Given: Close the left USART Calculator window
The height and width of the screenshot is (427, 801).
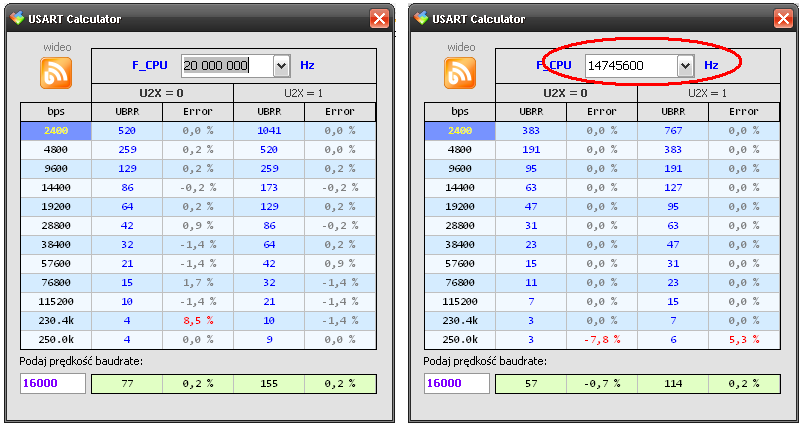Looking at the screenshot, I should (x=380, y=19).
